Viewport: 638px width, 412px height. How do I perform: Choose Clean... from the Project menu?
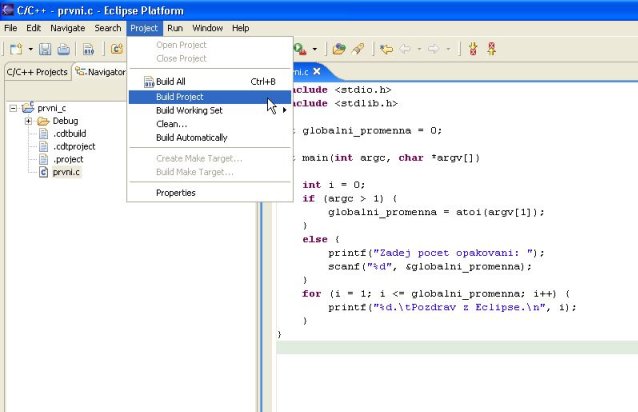[x=210, y=124]
